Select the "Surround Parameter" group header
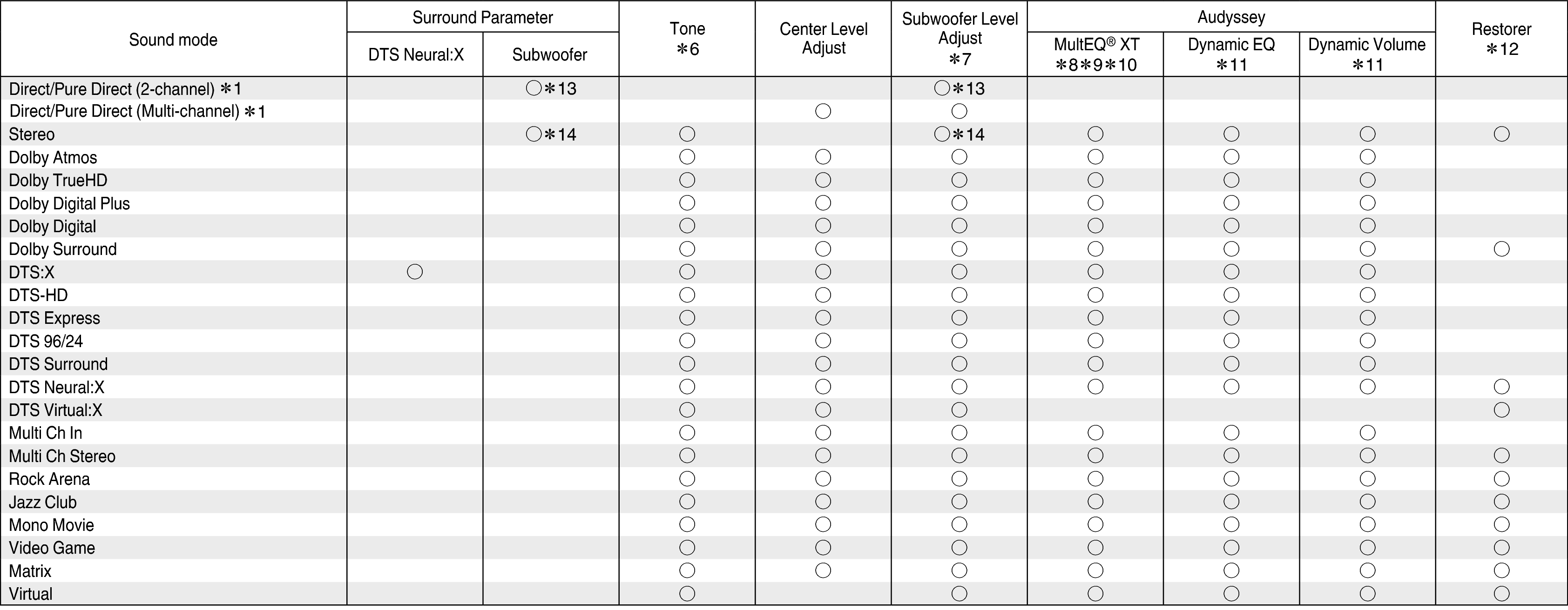This screenshot has width=1568, height=610. (x=482, y=17)
